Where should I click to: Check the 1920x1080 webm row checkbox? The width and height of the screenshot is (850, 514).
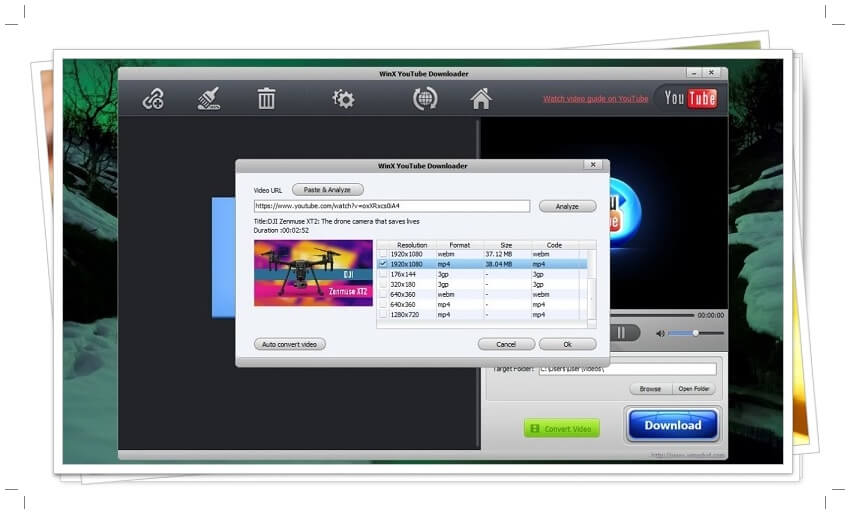pos(383,254)
